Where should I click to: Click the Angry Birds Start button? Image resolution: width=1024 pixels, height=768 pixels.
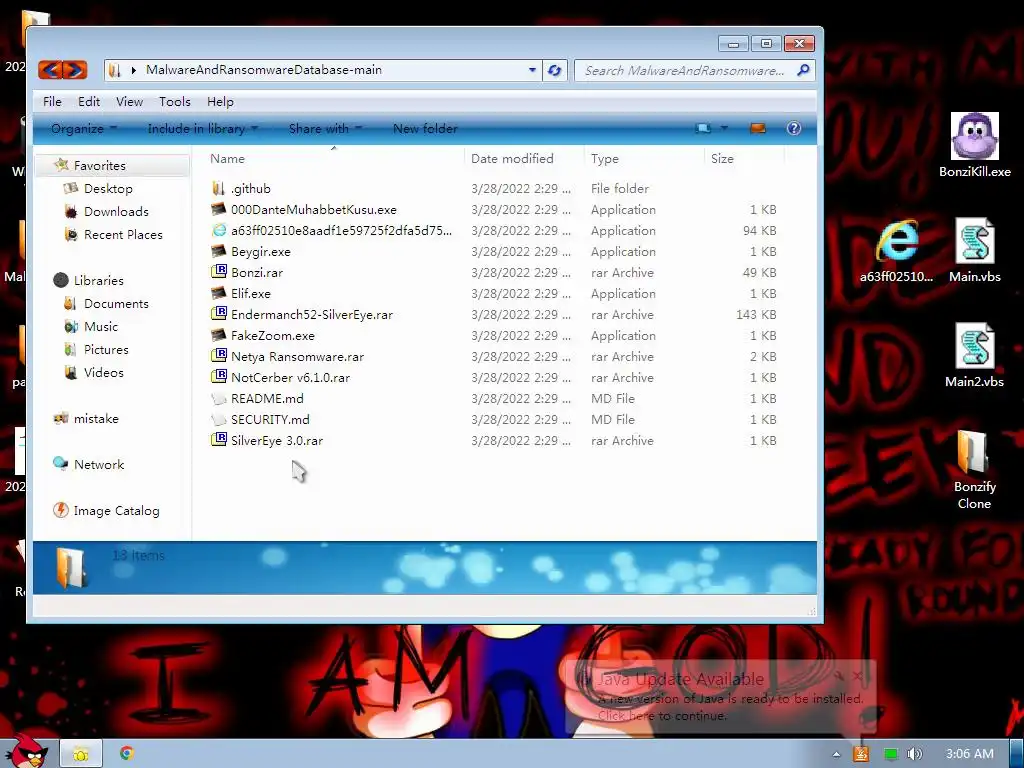point(27,750)
